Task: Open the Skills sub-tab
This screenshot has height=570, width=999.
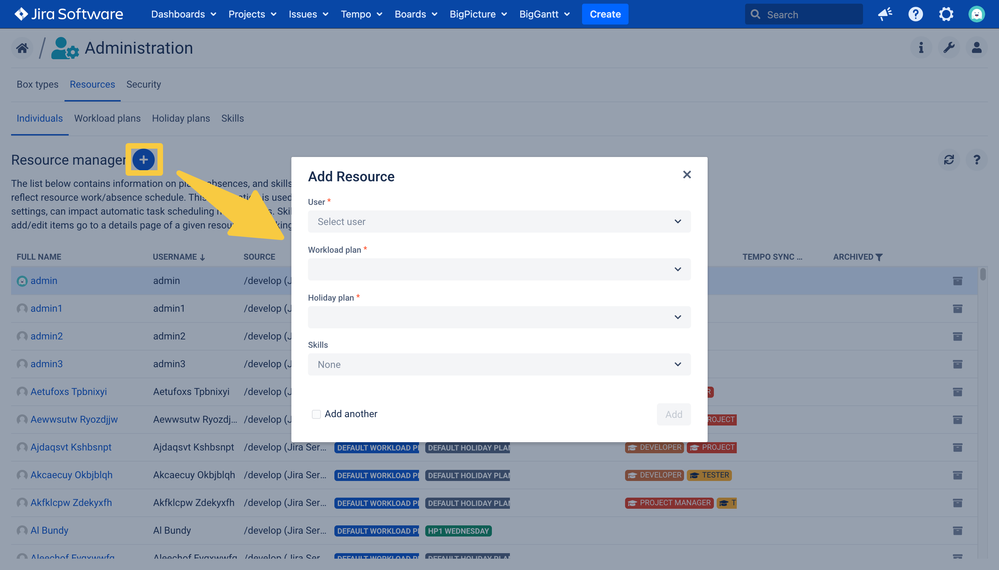Action: pos(233,118)
